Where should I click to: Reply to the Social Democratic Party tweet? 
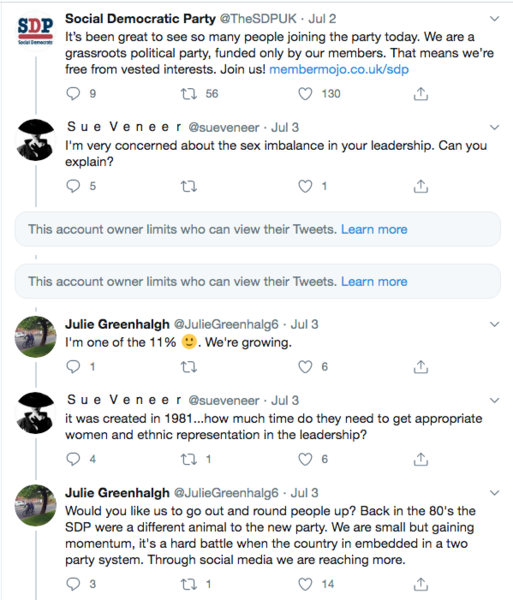pyautogui.click(x=73, y=94)
